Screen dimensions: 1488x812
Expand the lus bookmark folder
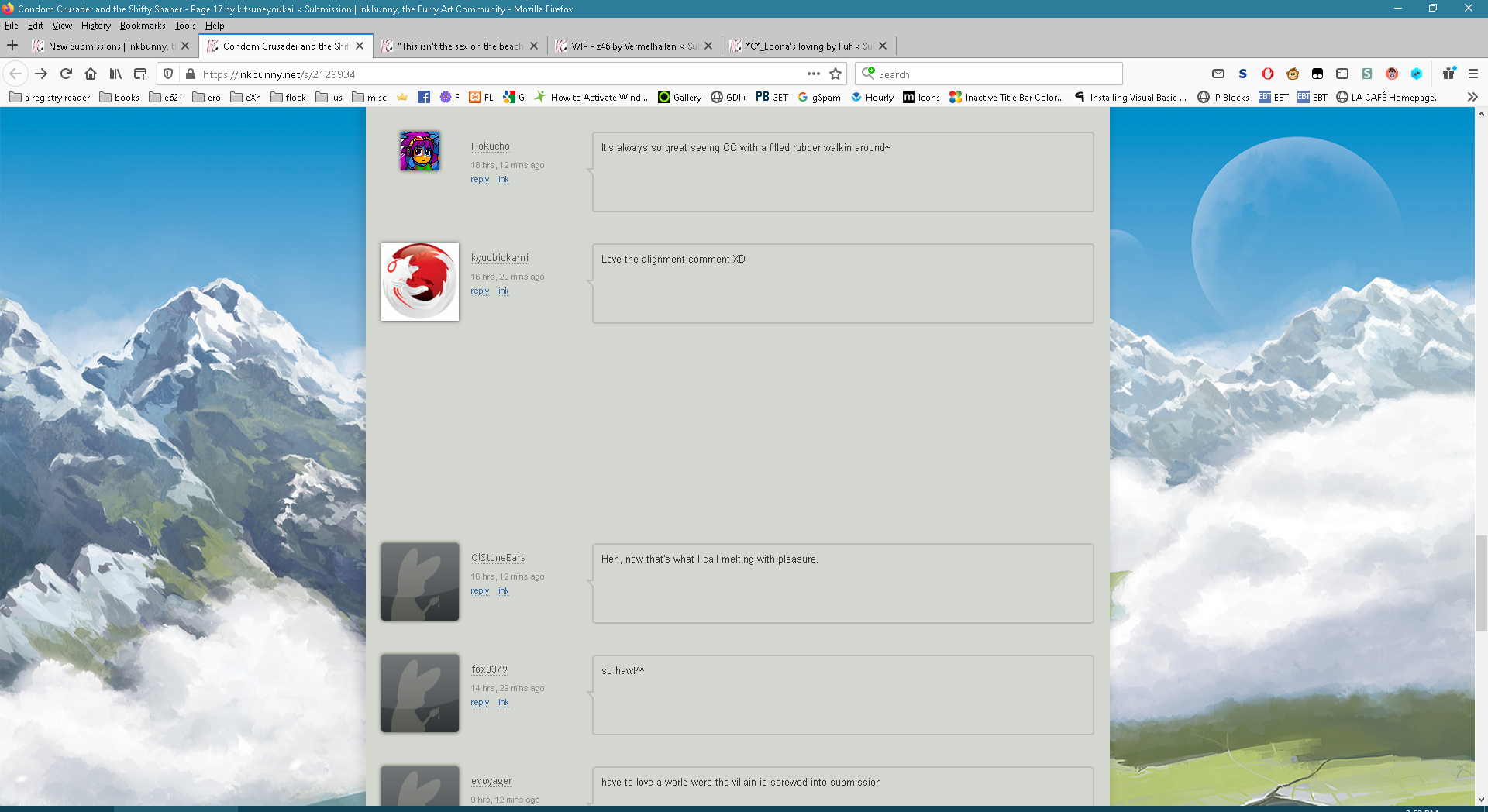329,97
